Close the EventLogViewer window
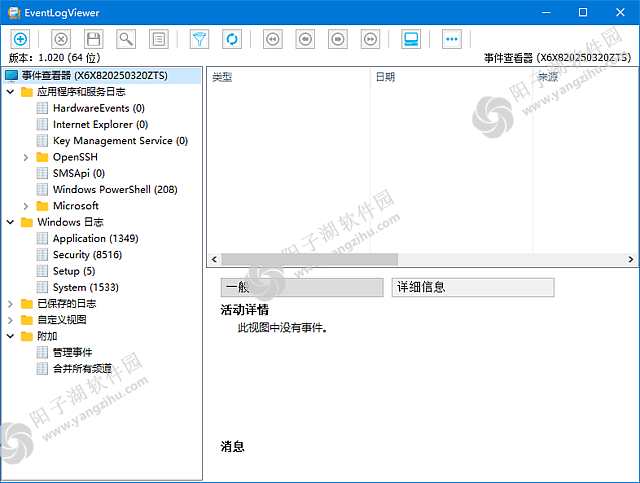 620,12
